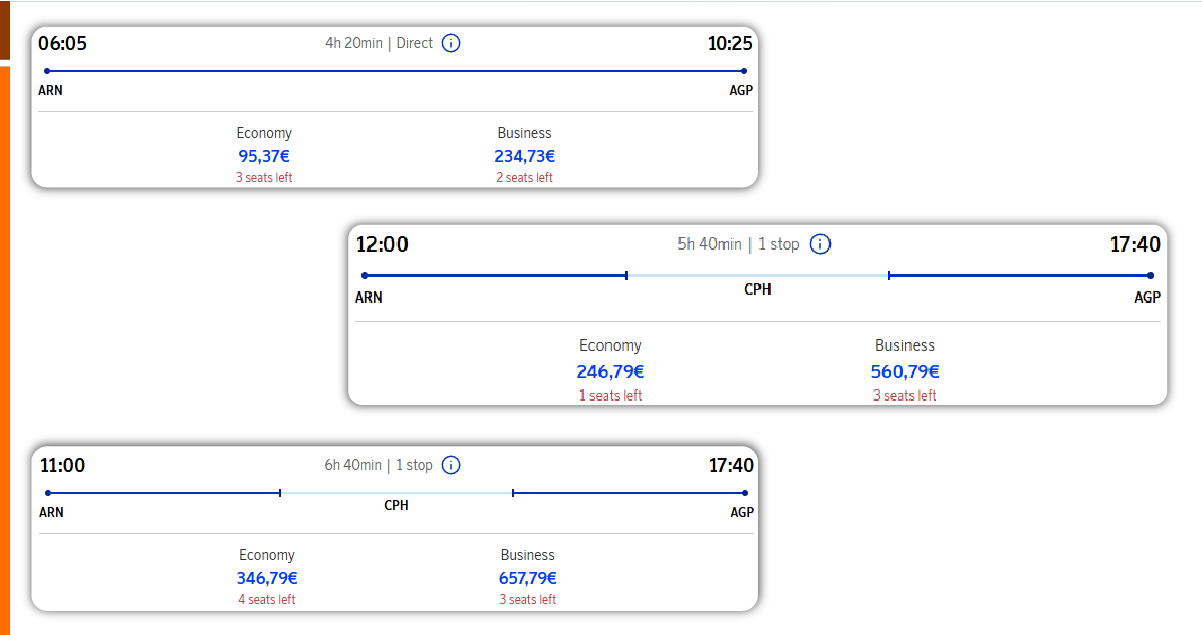Click CPH stopover on 11:00 flight
The width and height of the screenshot is (1202, 635).
397,506
